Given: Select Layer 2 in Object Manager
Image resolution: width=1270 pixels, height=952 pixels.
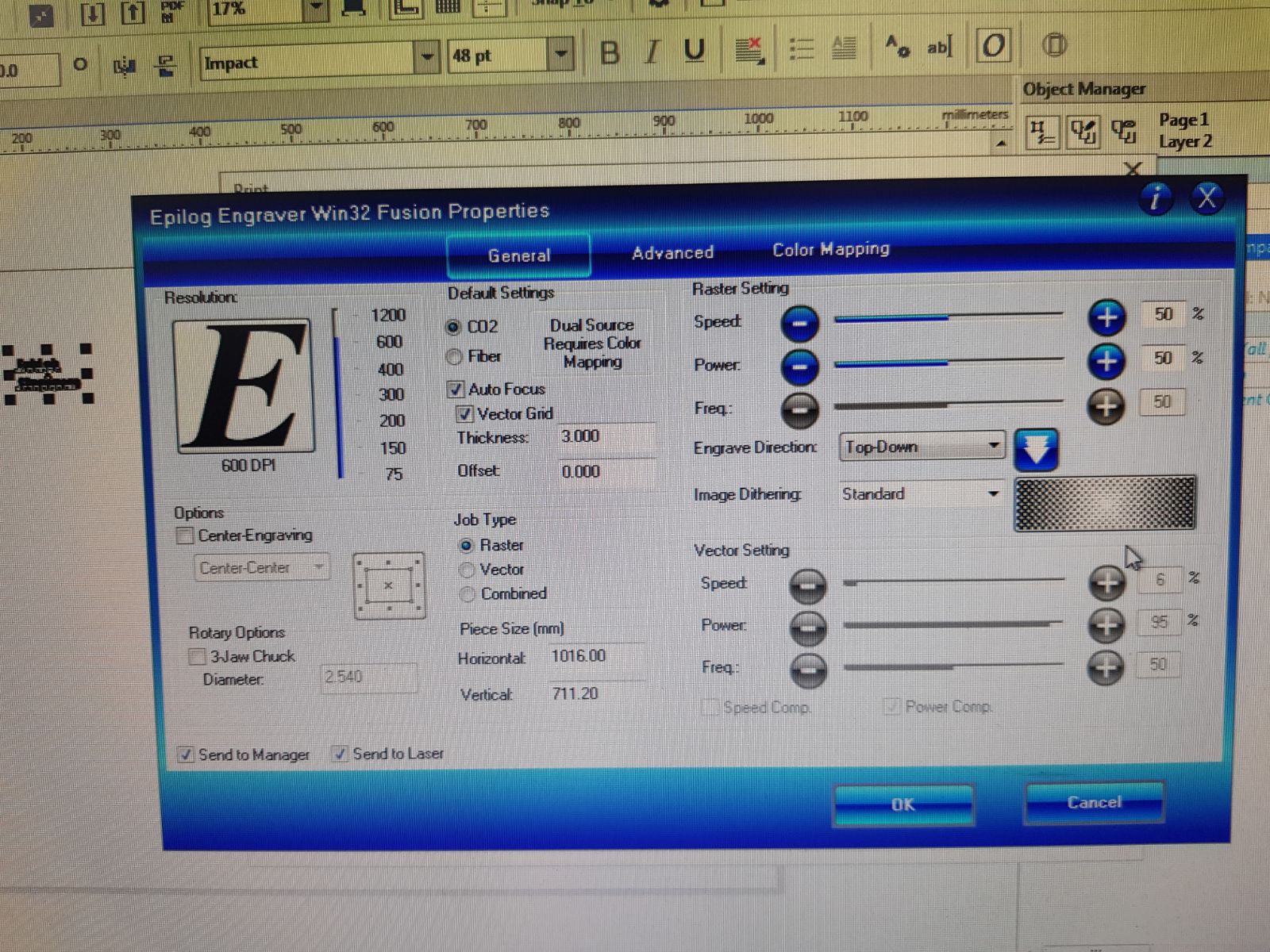Looking at the screenshot, I should click(1185, 142).
